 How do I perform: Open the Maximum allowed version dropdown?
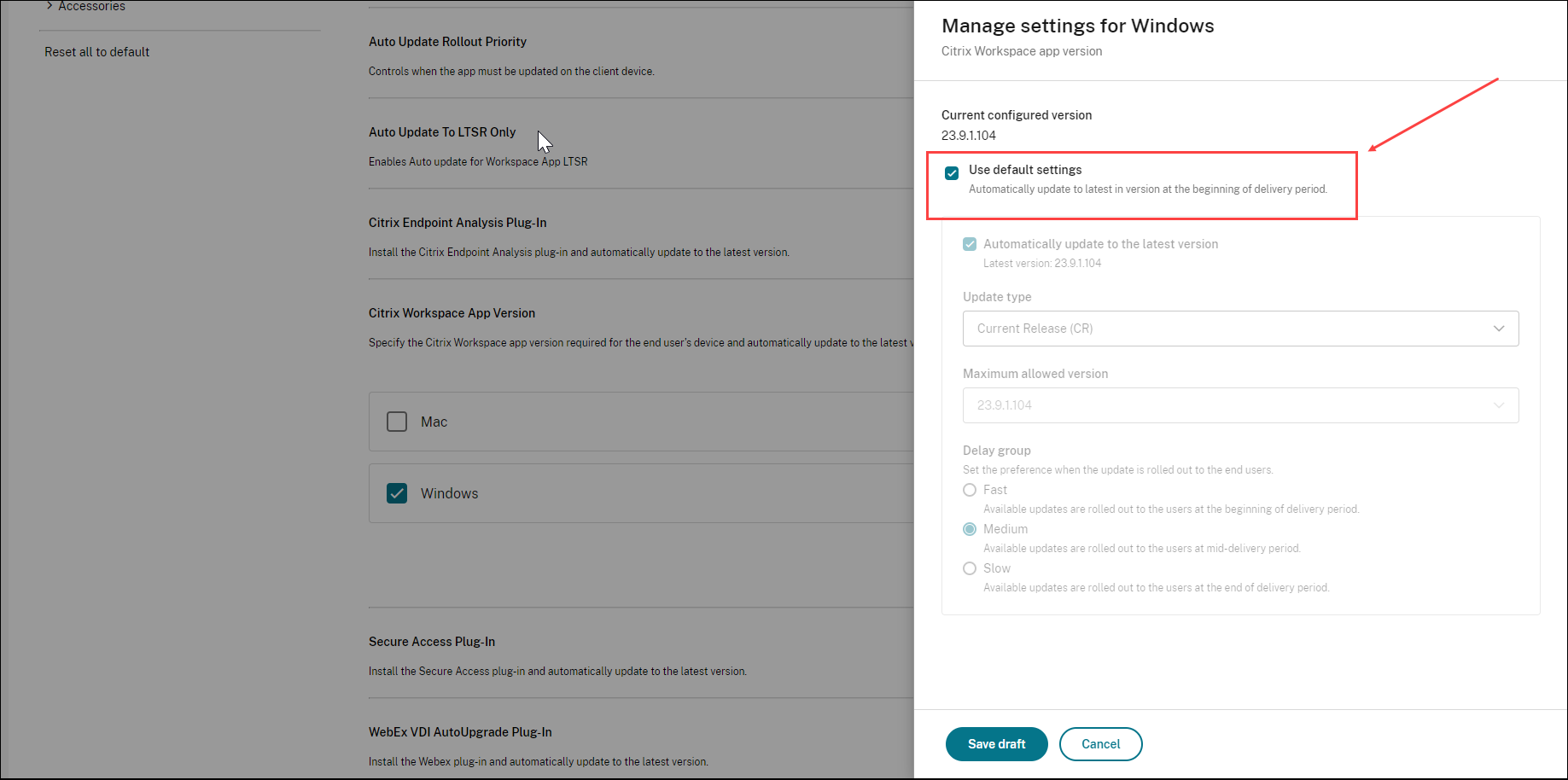1239,405
